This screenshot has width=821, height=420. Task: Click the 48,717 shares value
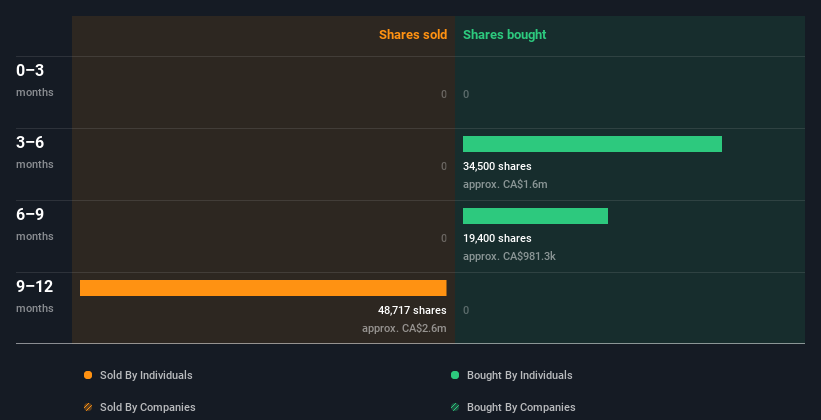412,310
